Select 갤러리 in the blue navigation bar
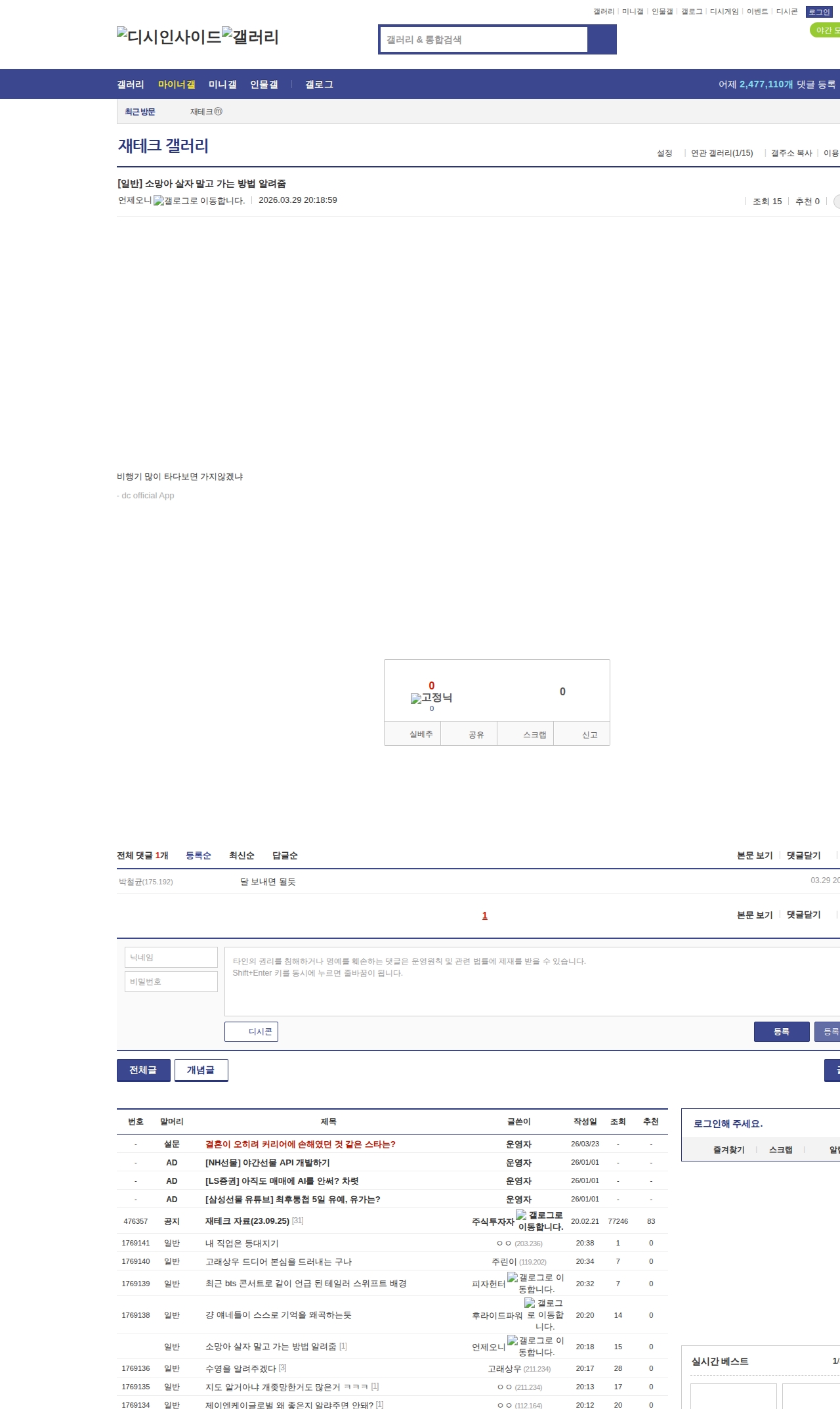Image resolution: width=840 pixels, height=1409 pixels. pos(131,85)
